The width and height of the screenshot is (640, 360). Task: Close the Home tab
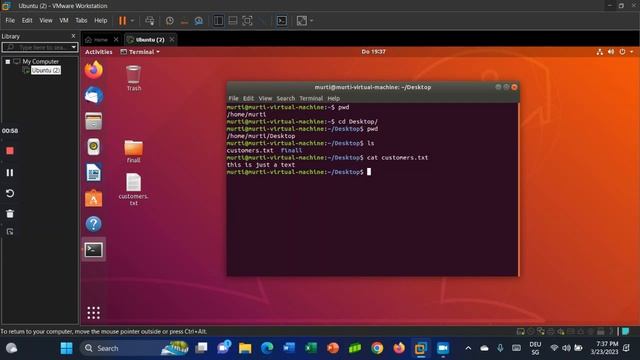point(116,40)
